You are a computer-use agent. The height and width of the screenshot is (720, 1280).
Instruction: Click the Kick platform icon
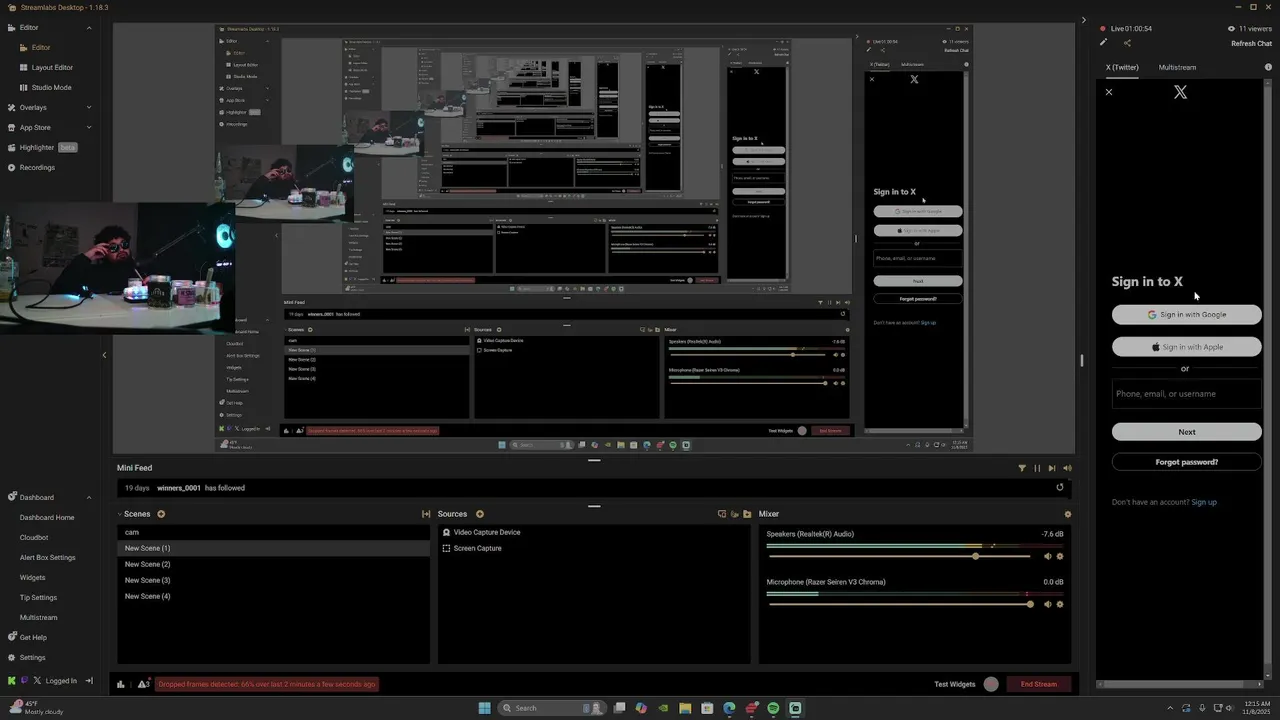pos(12,681)
